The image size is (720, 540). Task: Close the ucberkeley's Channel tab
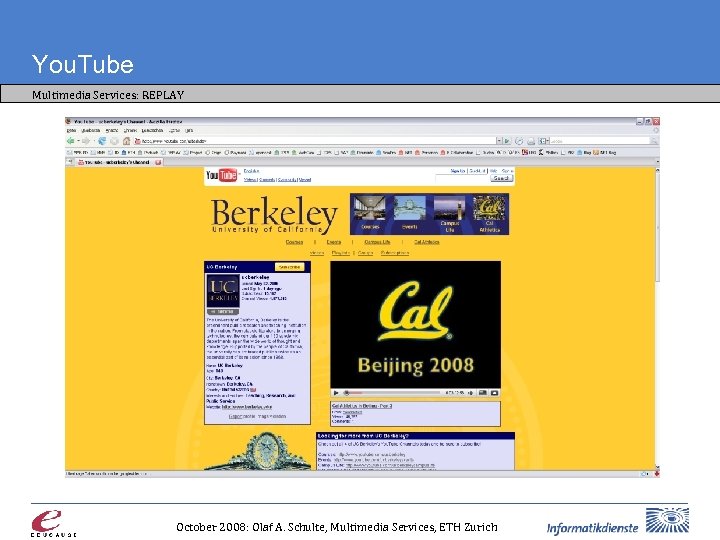[158, 162]
